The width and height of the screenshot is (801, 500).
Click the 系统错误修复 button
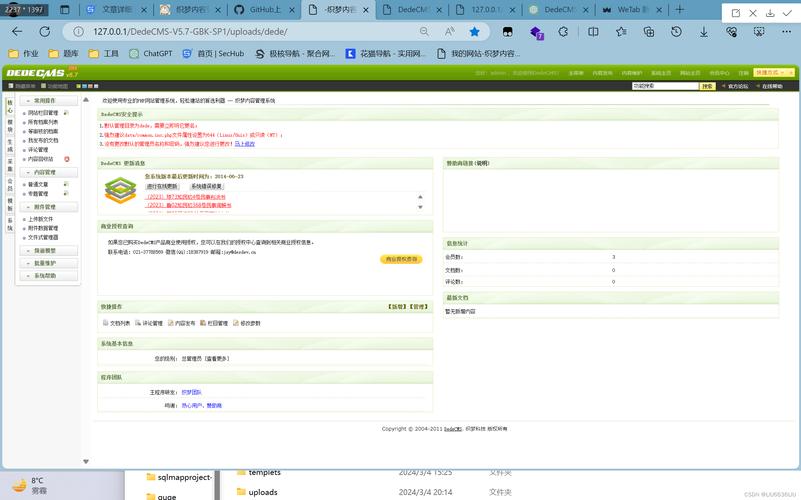click(x=207, y=186)
